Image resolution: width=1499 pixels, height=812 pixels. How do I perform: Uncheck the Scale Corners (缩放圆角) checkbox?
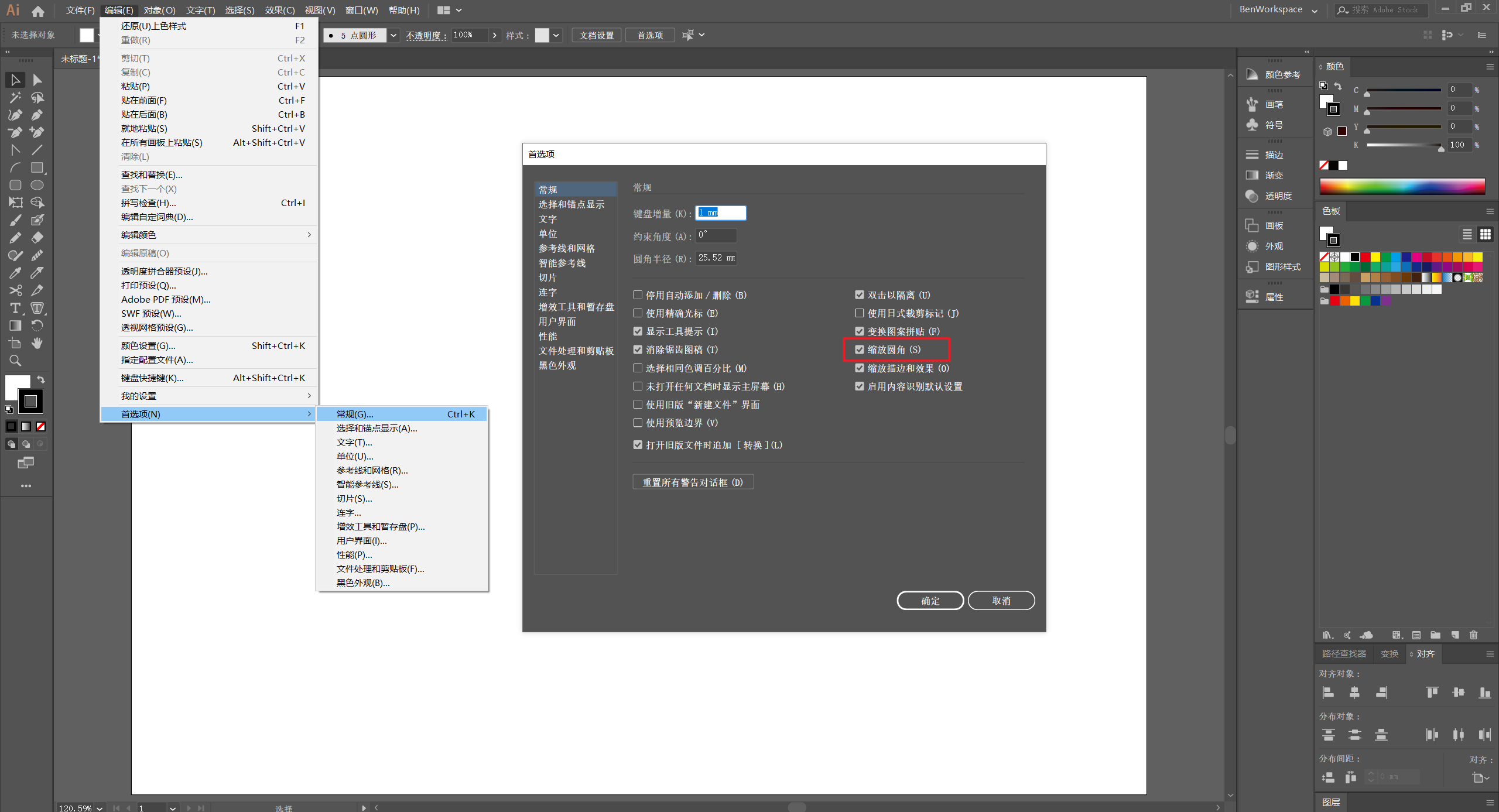[860, 350]
